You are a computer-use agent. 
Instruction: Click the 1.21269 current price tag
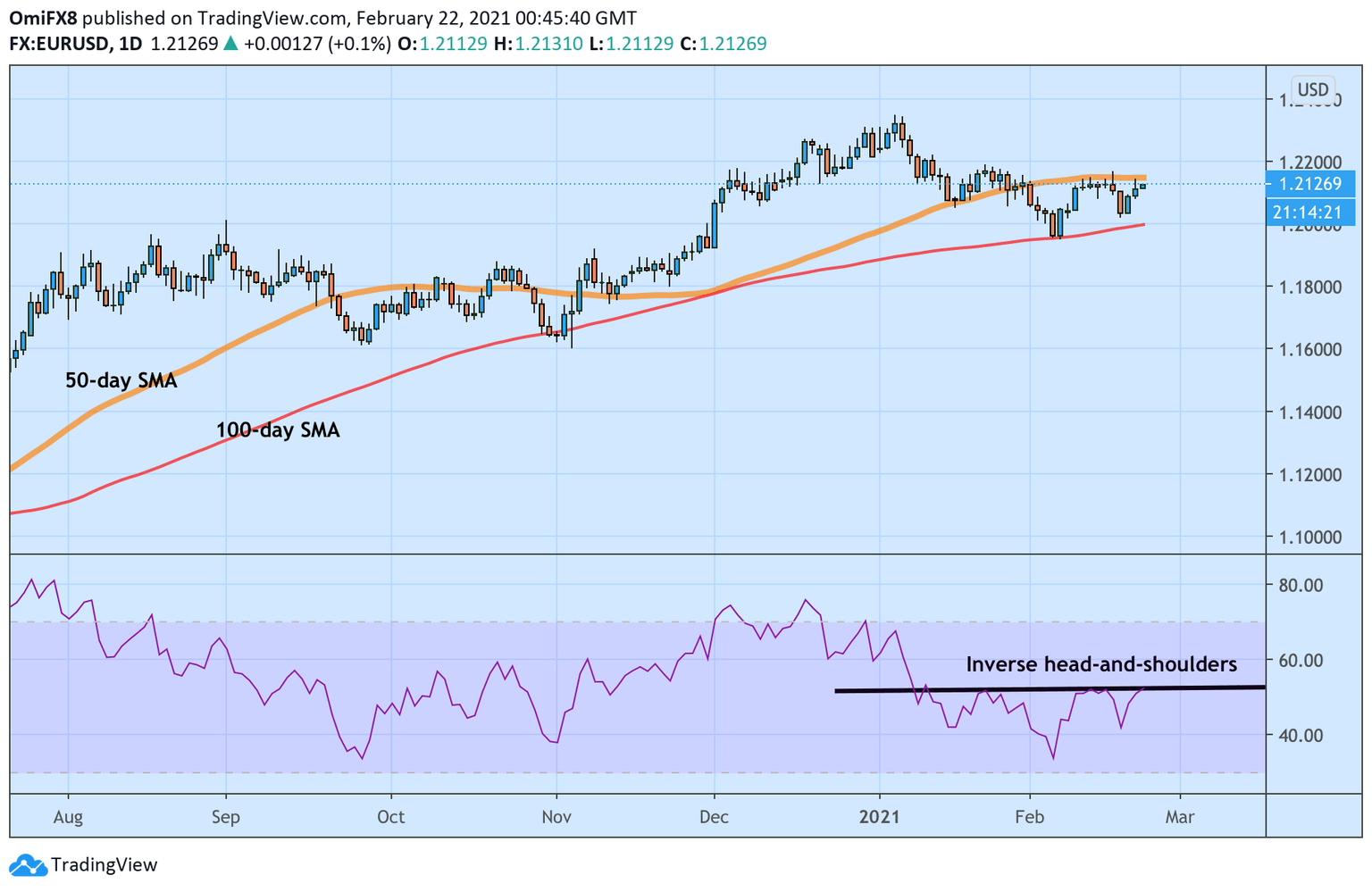click(x=1309, y=185)
